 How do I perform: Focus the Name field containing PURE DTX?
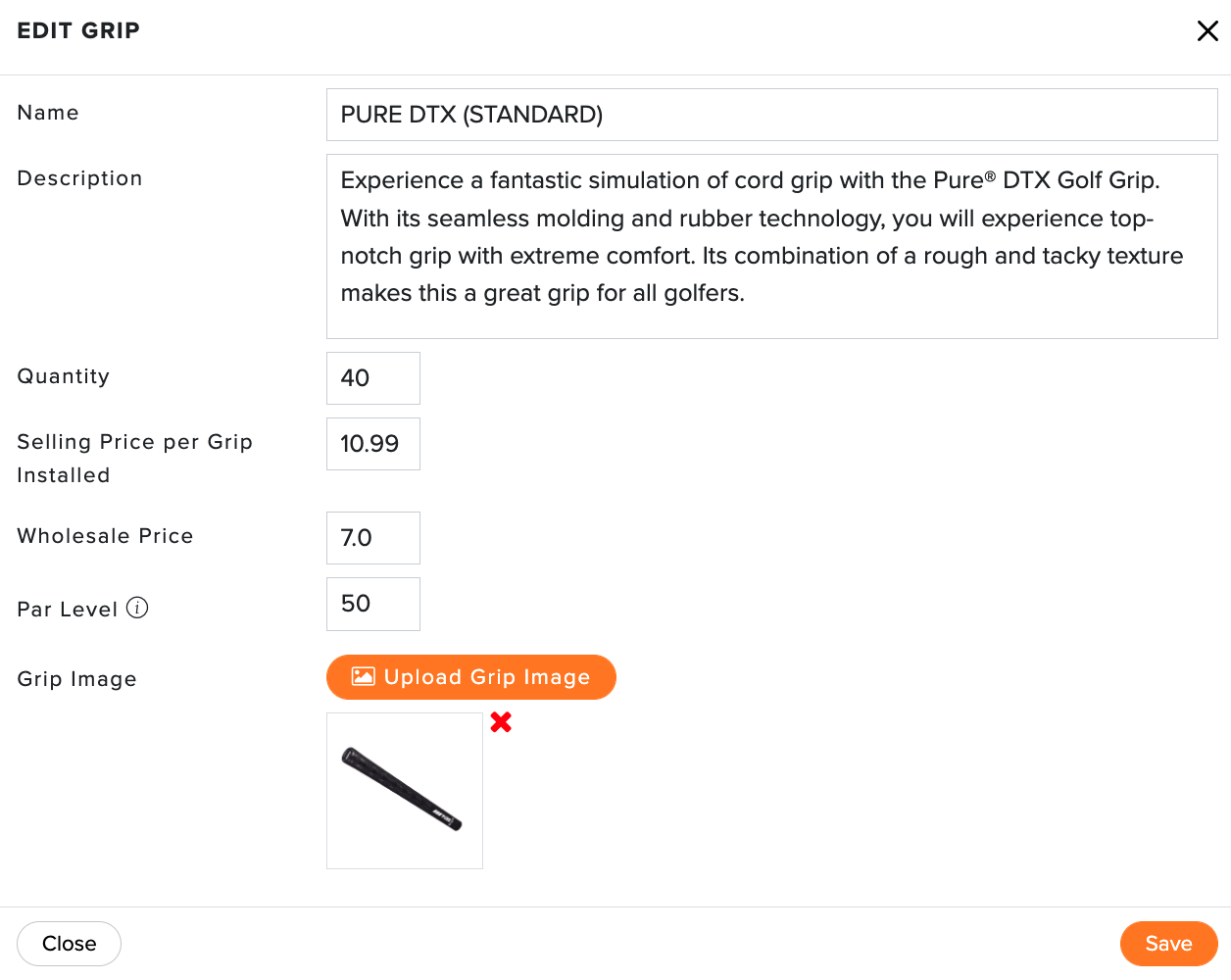772,115
